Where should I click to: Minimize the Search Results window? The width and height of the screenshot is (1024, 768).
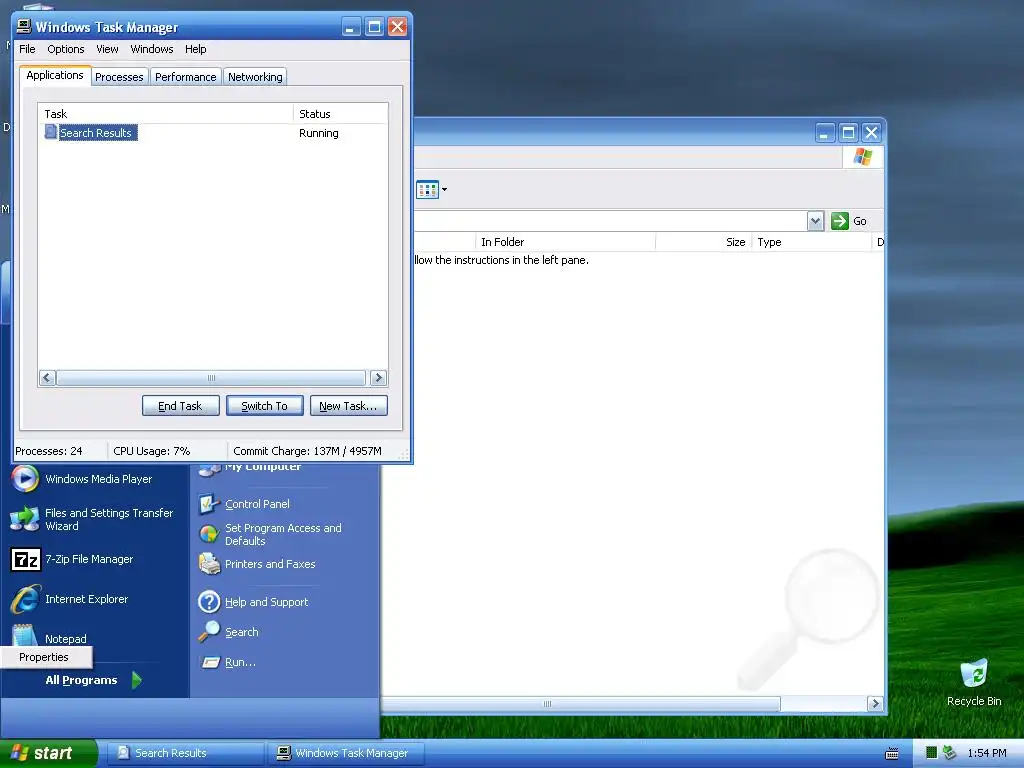[825, 133]
